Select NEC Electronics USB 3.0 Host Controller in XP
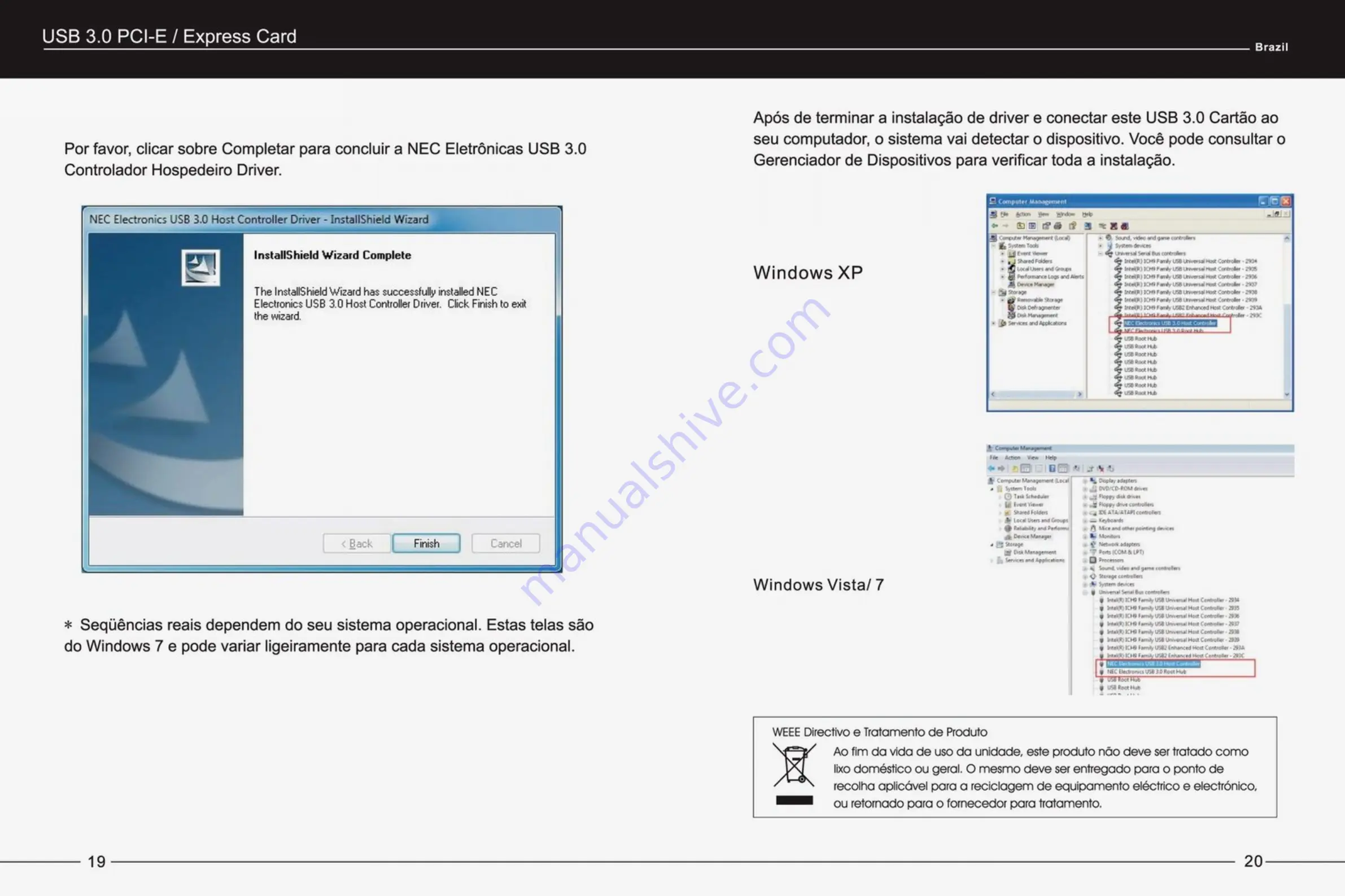Viewport: 1345px width, 896px height. (1171, 324)
